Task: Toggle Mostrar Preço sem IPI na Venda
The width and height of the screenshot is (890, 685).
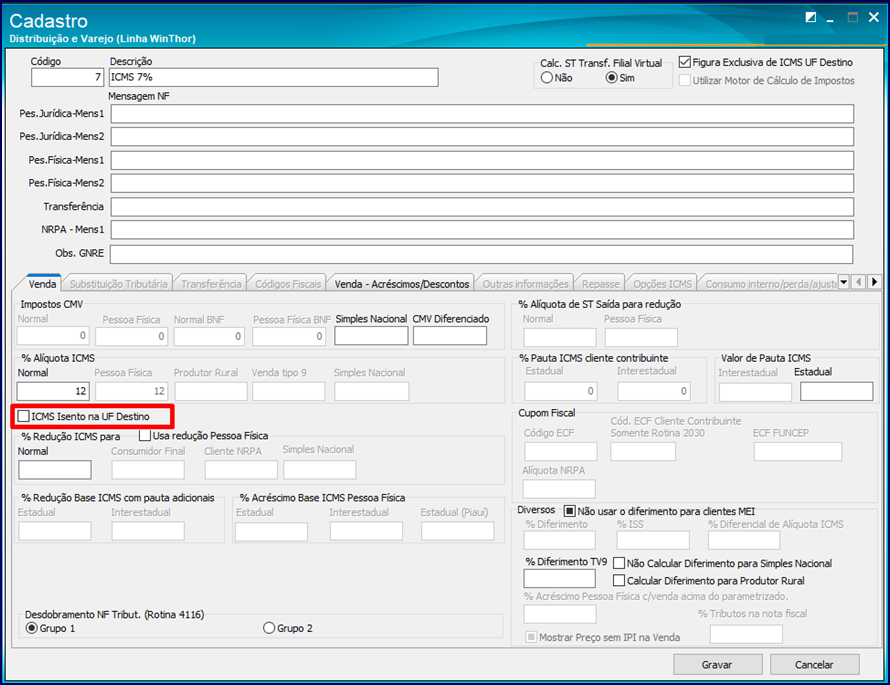Action: click(531, 637)
